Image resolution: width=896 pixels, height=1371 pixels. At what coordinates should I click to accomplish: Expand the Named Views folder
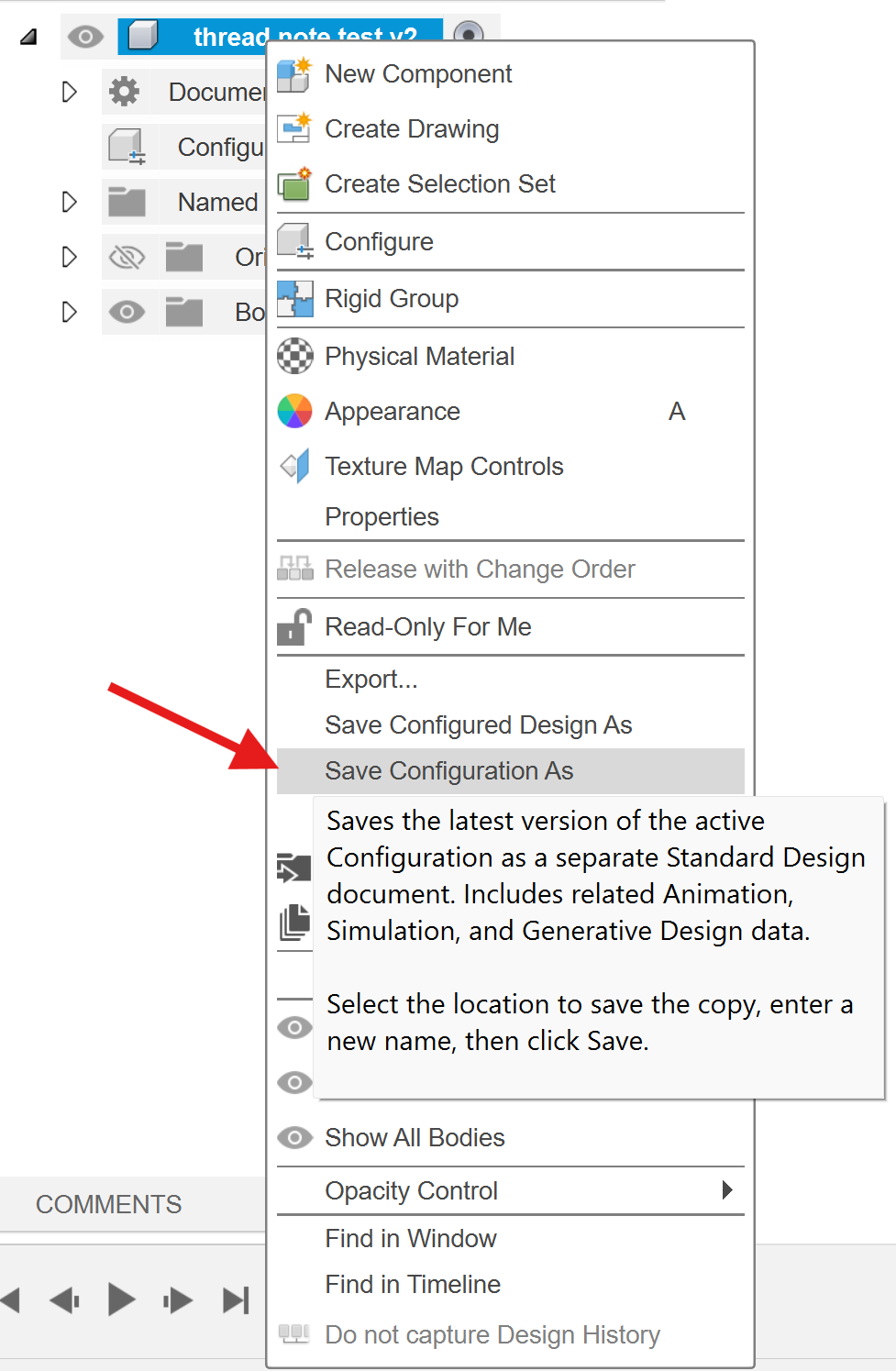tap(69, 202)
